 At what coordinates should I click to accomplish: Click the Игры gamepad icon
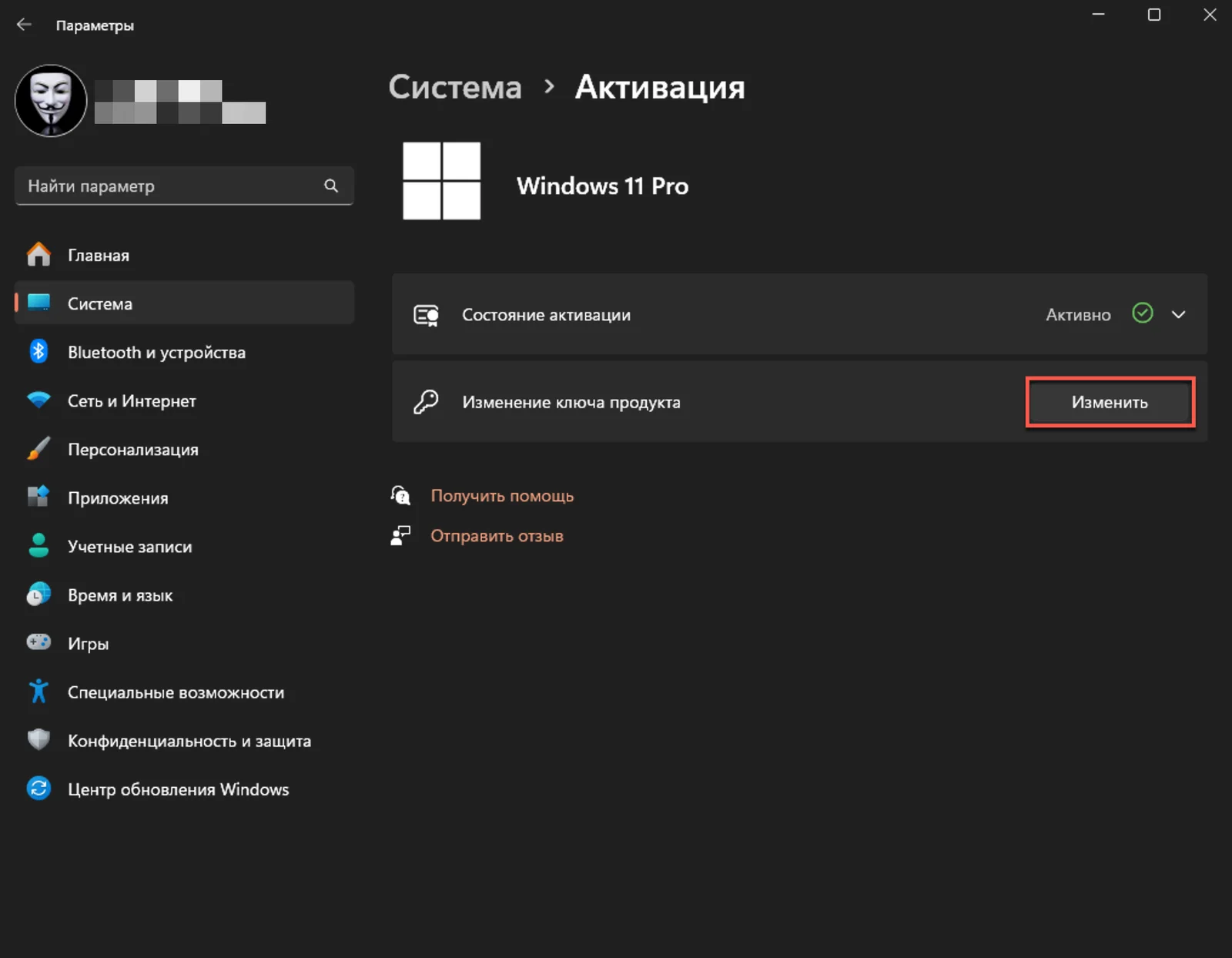coord(38,642)
